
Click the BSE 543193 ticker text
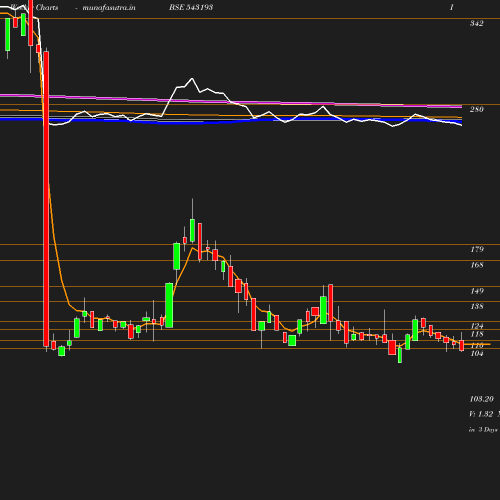click(x=191, y=7)
